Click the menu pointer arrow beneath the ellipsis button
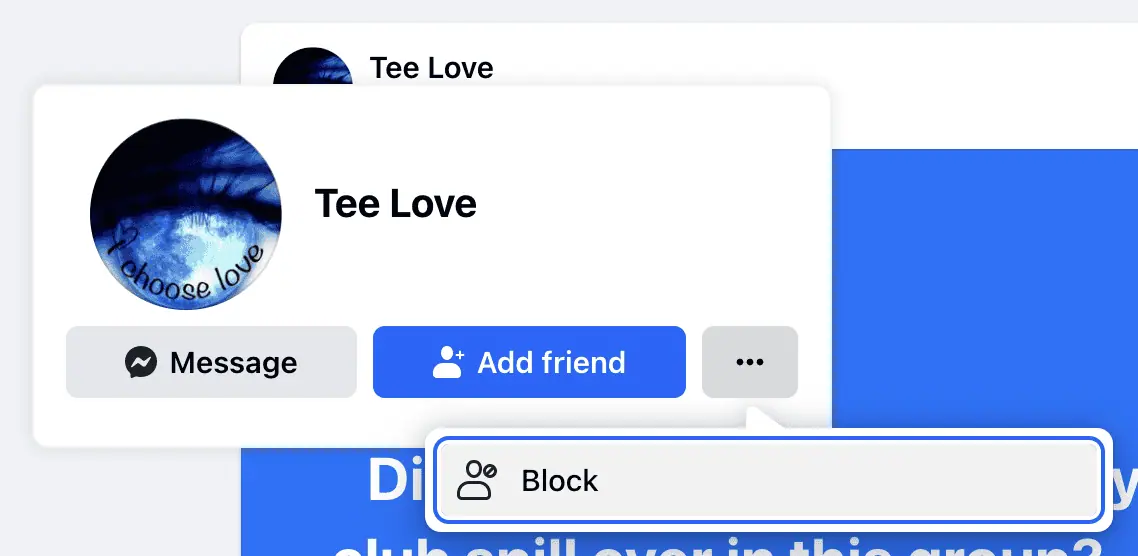Viewport: 1138px width, 556px height. (761, 418)
